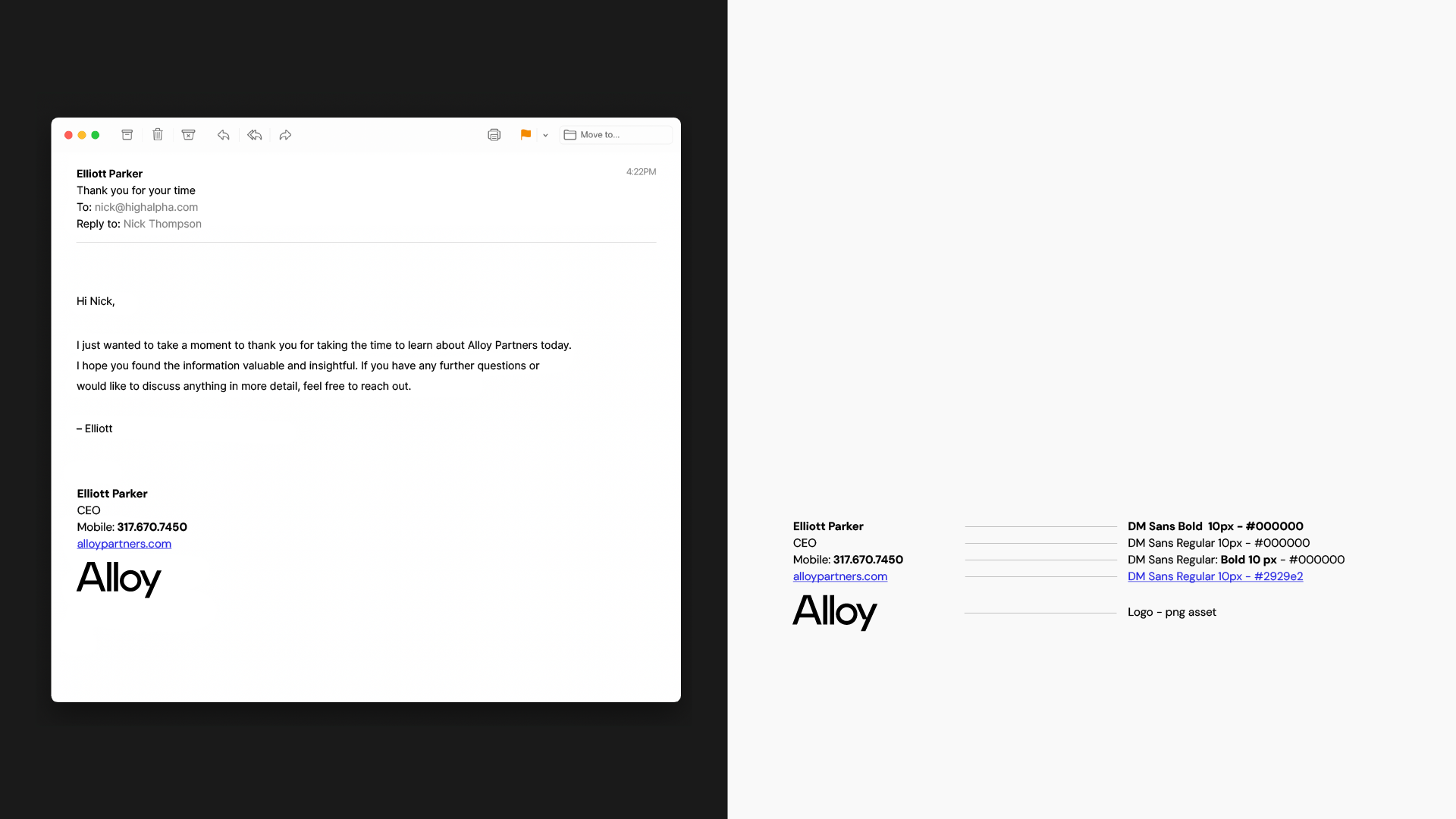The image size is (1456, 819).
Task: Open the DM Sans Regular #2929e2 spec link
Action: pos(1215,576)
